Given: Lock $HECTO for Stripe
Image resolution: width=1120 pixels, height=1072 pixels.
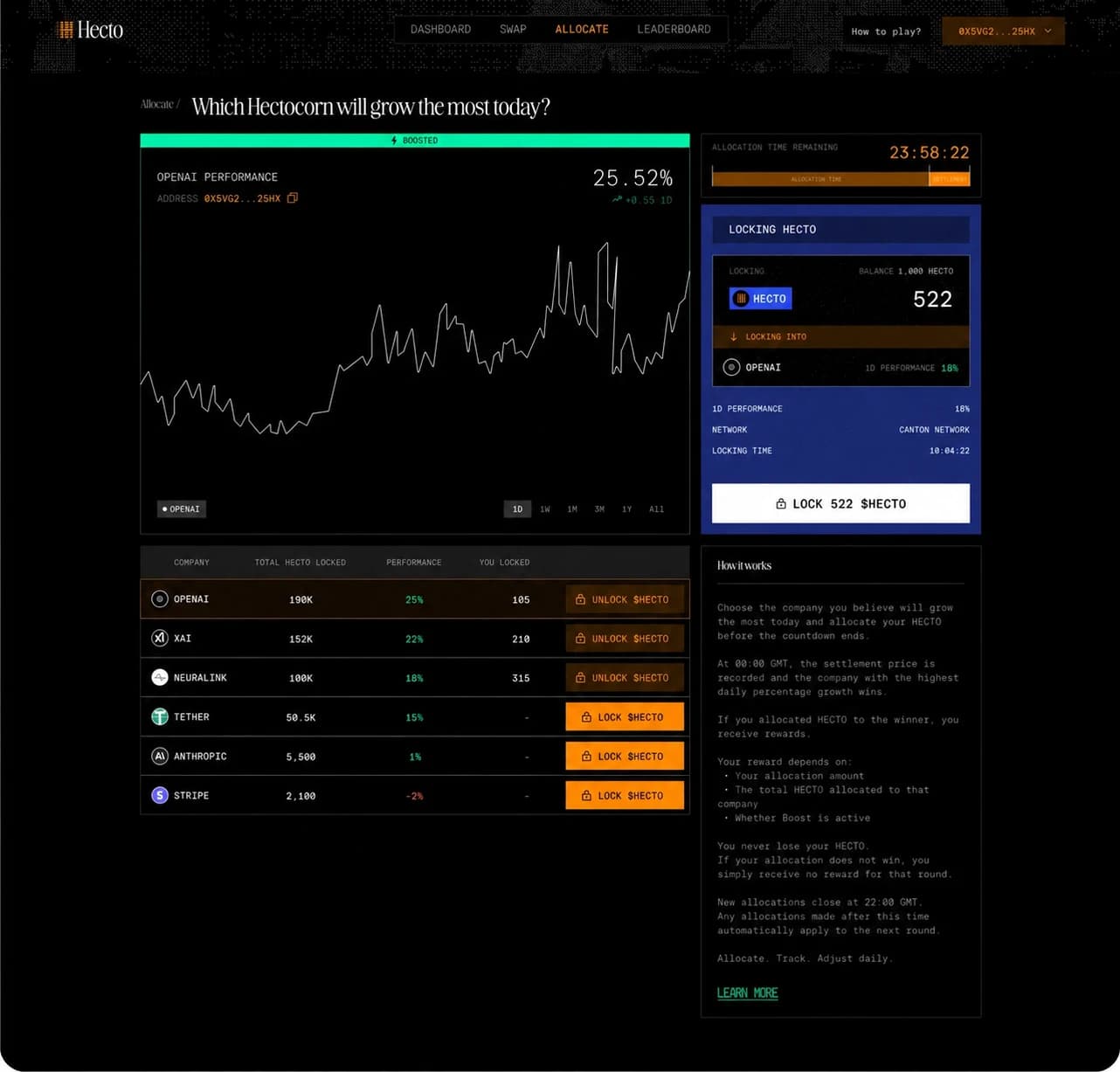Looking at the screenshot, I should pyautogui.click(x=625, y=796).
